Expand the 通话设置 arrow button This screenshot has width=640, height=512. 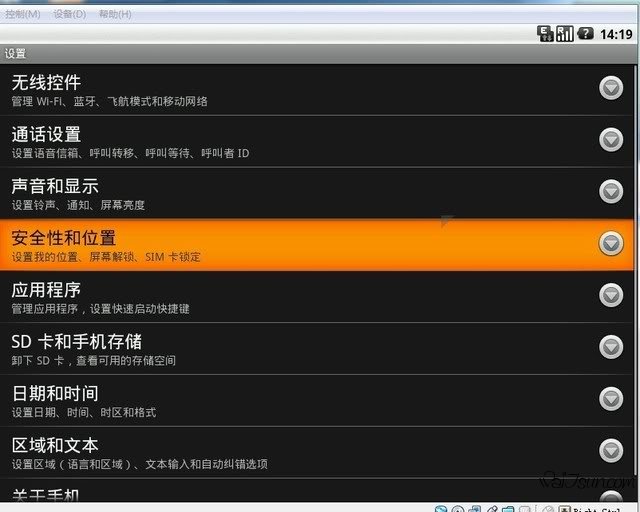(611, 140)
